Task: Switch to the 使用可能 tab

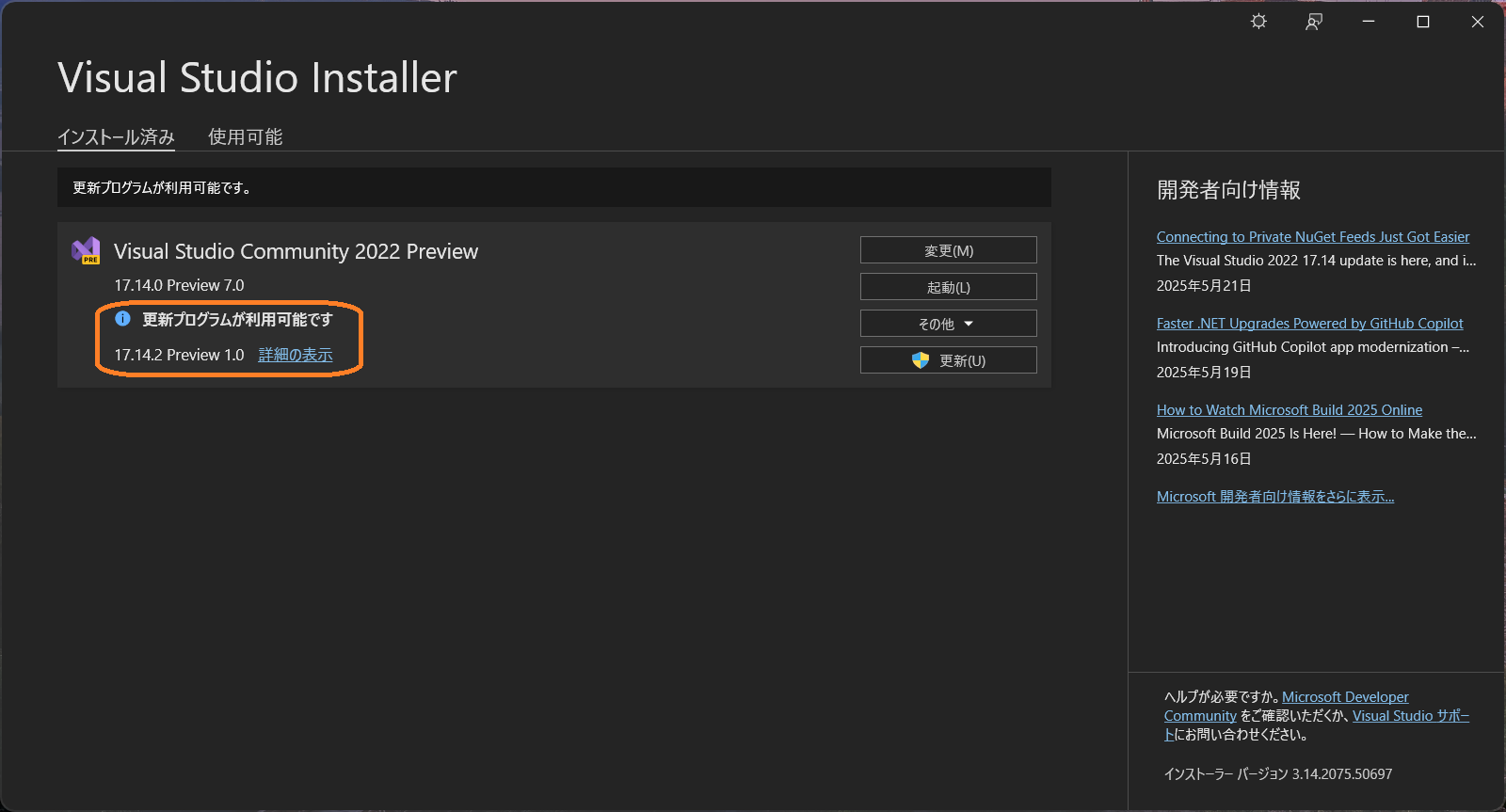Action: pyautogui.click(x=245, y=137)
